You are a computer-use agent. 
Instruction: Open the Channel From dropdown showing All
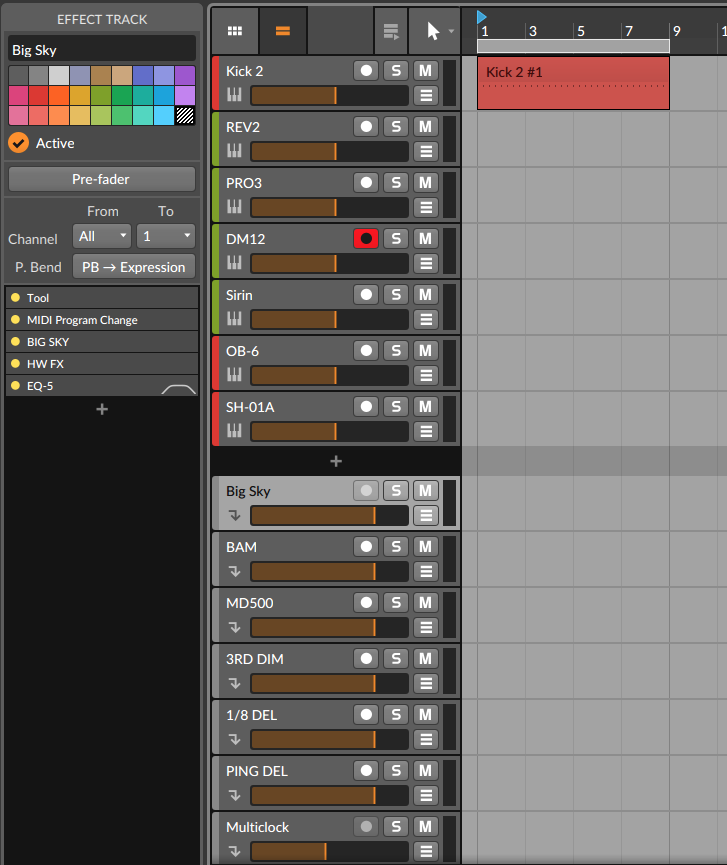pyautogui.click(x=102, y=236)
